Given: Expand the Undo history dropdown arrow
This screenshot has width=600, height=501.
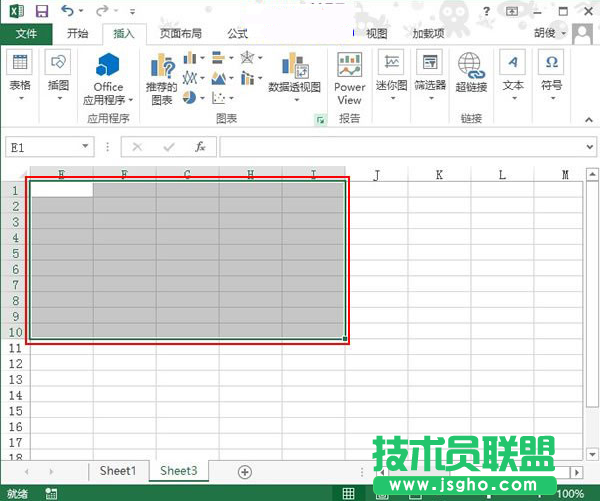Looking at the screenshot, I should click(81, 11).
